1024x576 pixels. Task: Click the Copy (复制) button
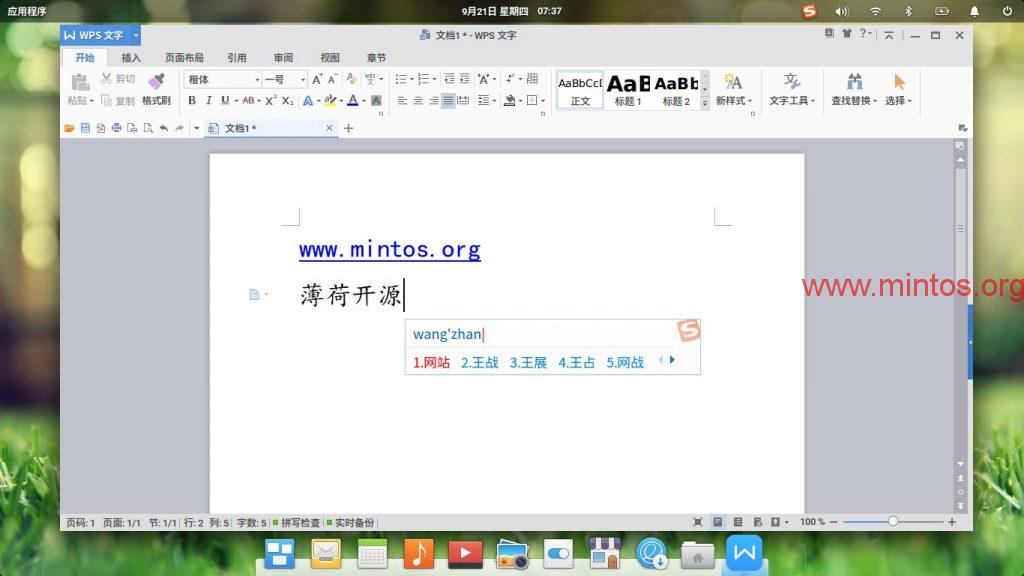tap(118, 101)
